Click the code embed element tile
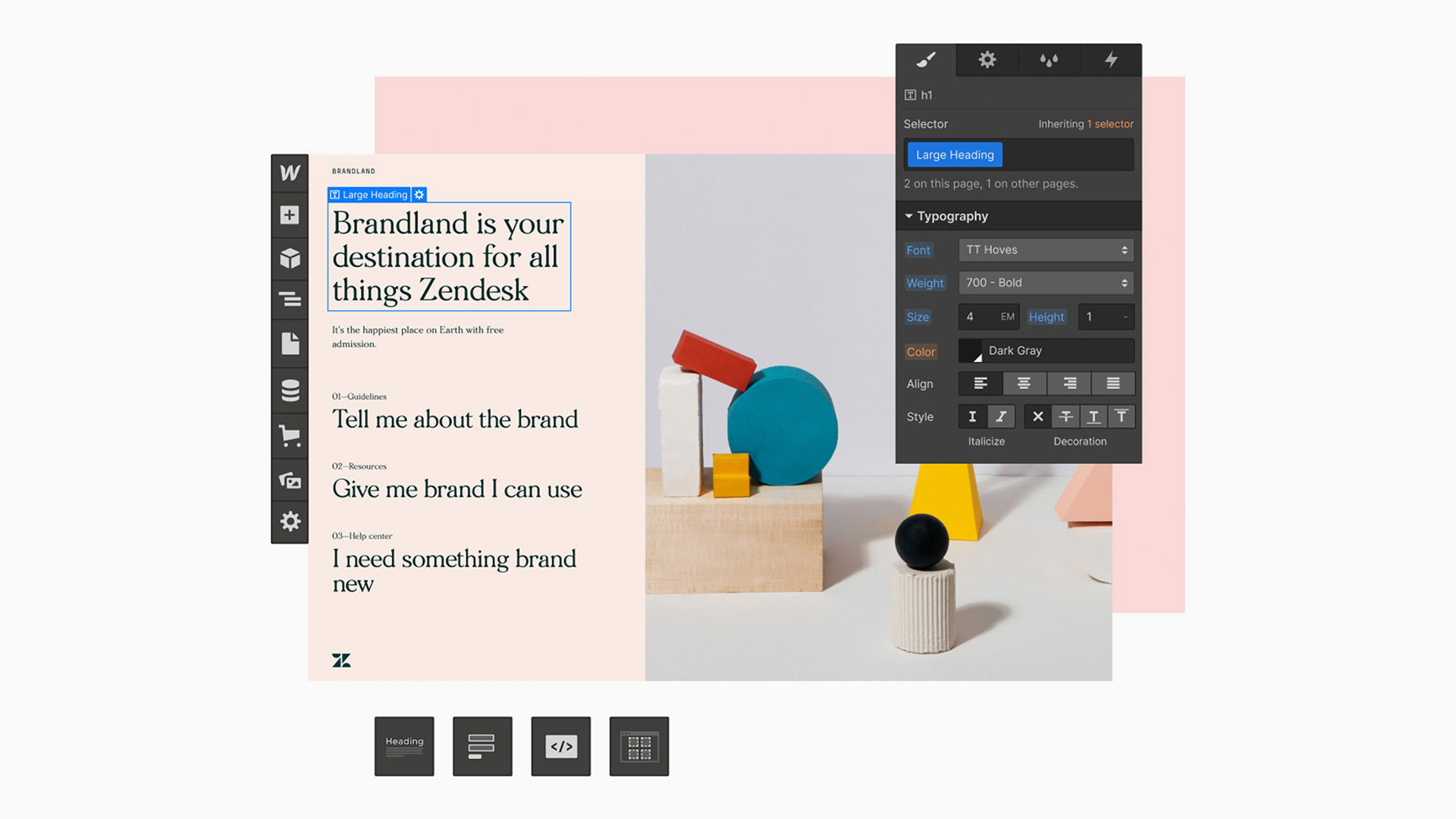 pos(561,746)
